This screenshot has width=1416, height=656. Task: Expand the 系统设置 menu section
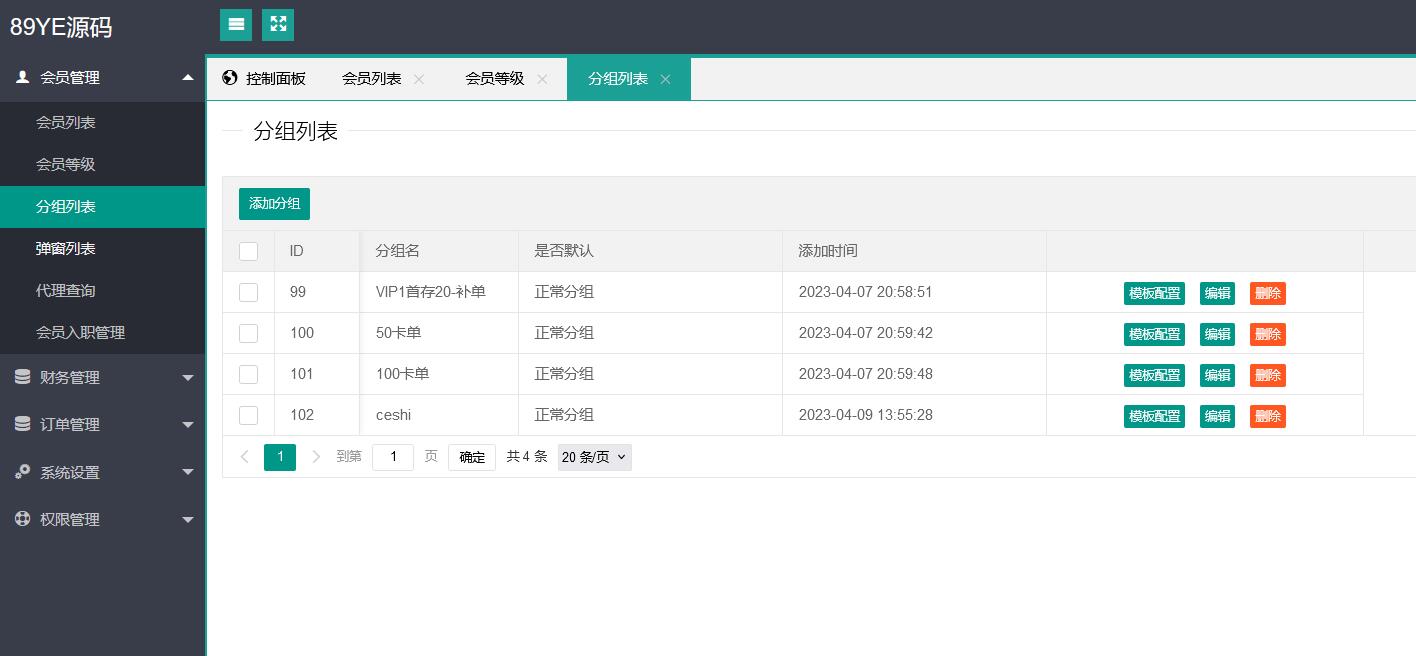point(187,472)
